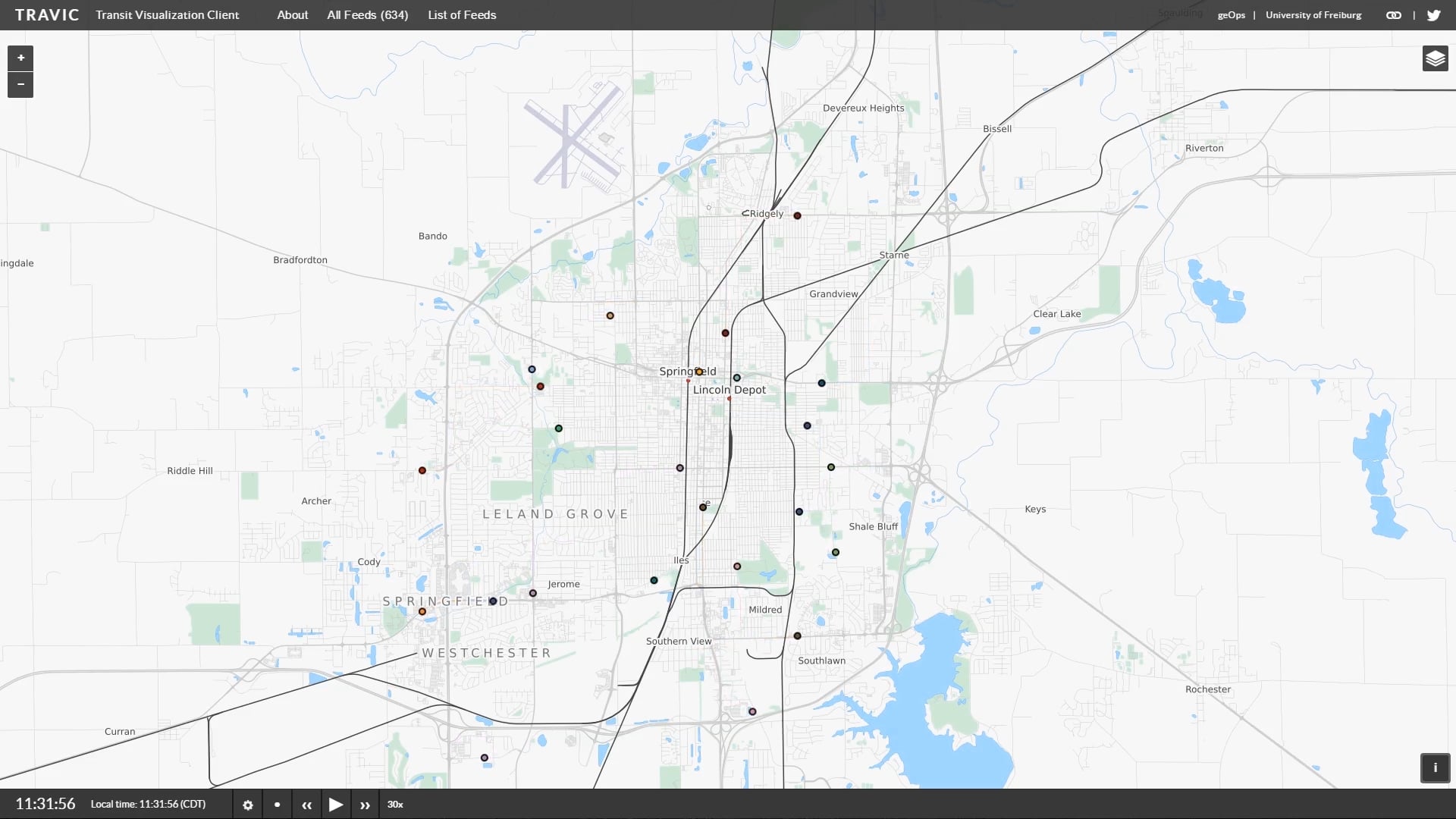1456x819 pixels.
Task: Click the permalink chain icon in header
Action: point(1394,14)
